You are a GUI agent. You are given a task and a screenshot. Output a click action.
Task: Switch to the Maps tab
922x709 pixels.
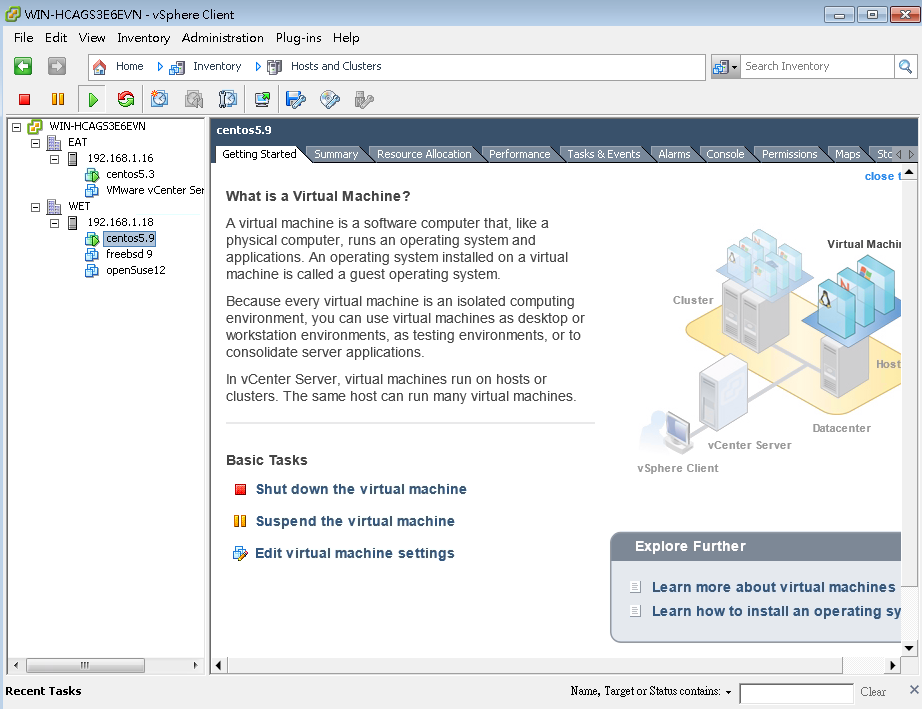click(847, 154)
